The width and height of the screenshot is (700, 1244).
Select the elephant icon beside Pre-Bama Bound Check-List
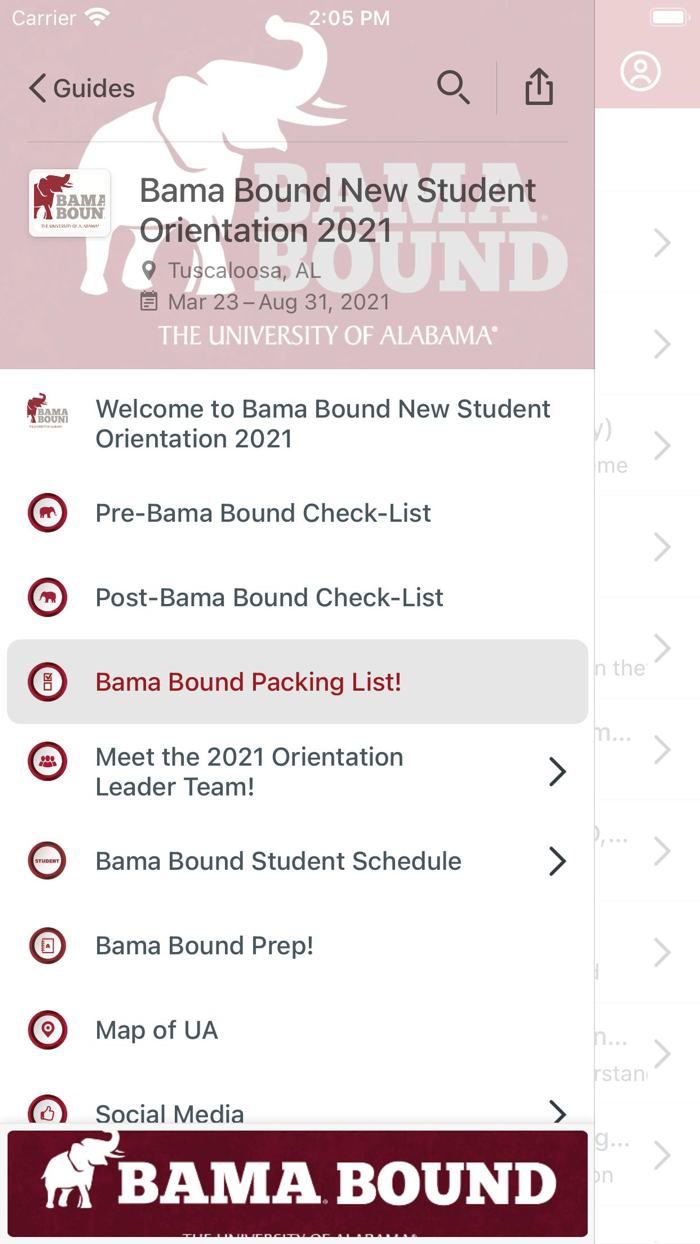pyautogui.click(x=47, y=513)
